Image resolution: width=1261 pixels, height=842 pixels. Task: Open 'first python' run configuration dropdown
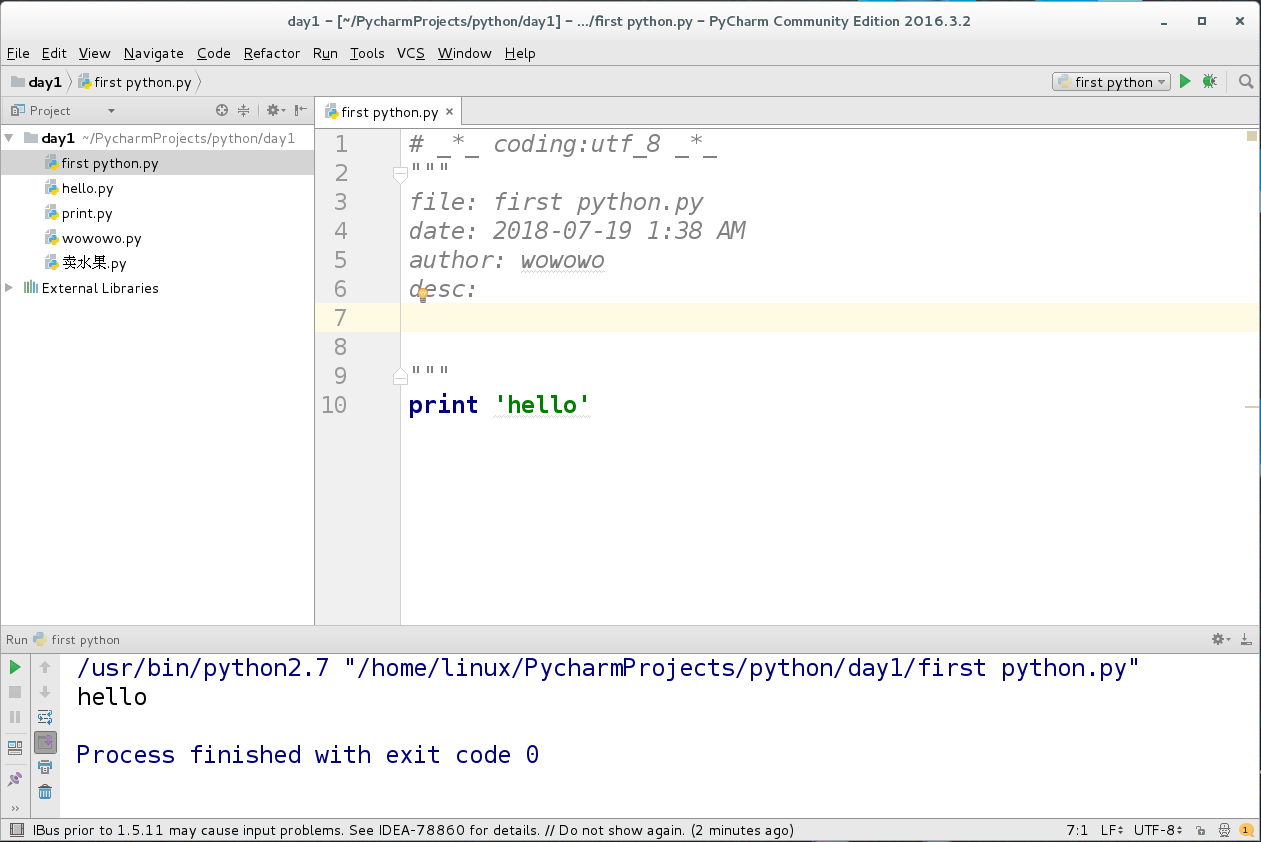[1111, 82]
